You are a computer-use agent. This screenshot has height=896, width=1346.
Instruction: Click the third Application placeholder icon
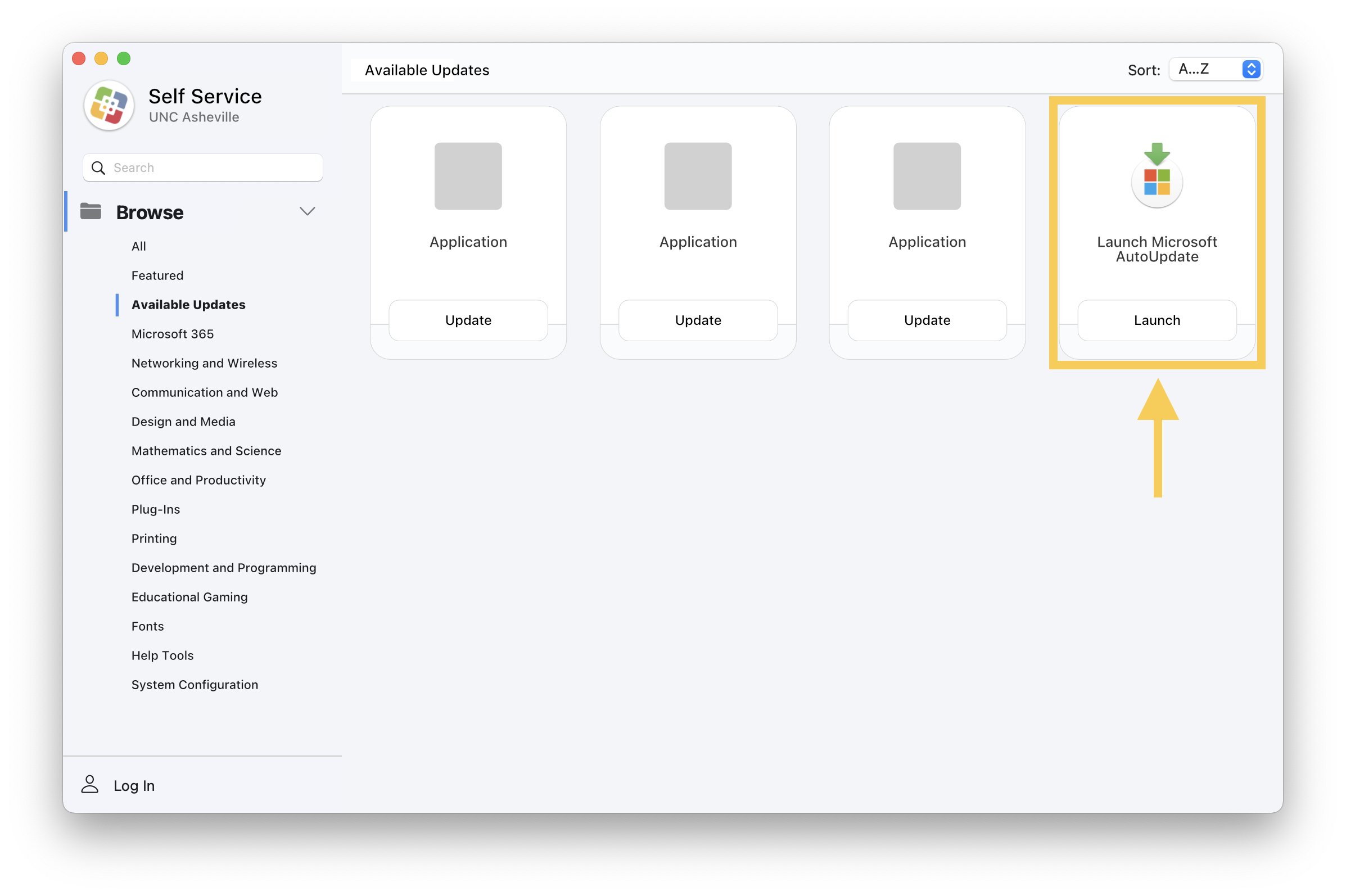[927, 176]
